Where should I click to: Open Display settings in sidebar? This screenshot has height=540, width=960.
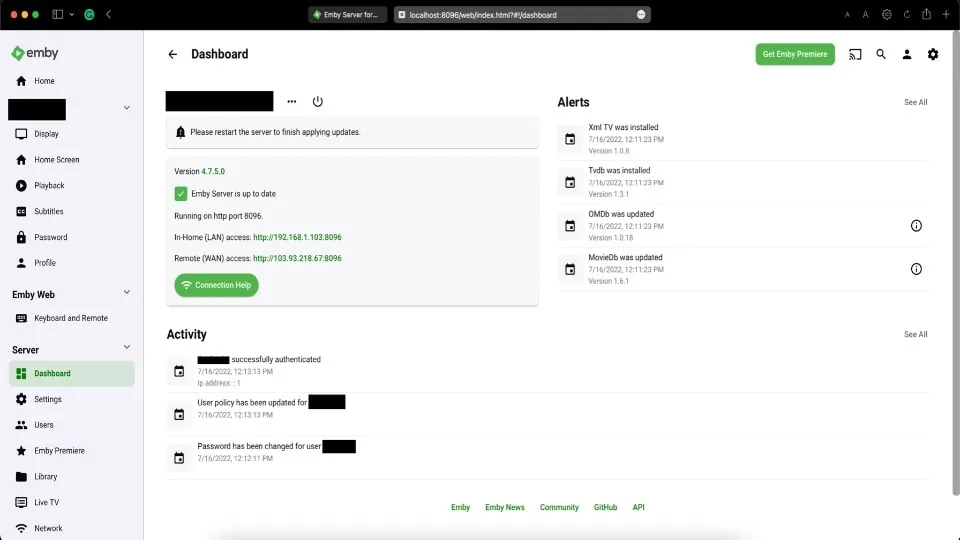click(72, 134)
